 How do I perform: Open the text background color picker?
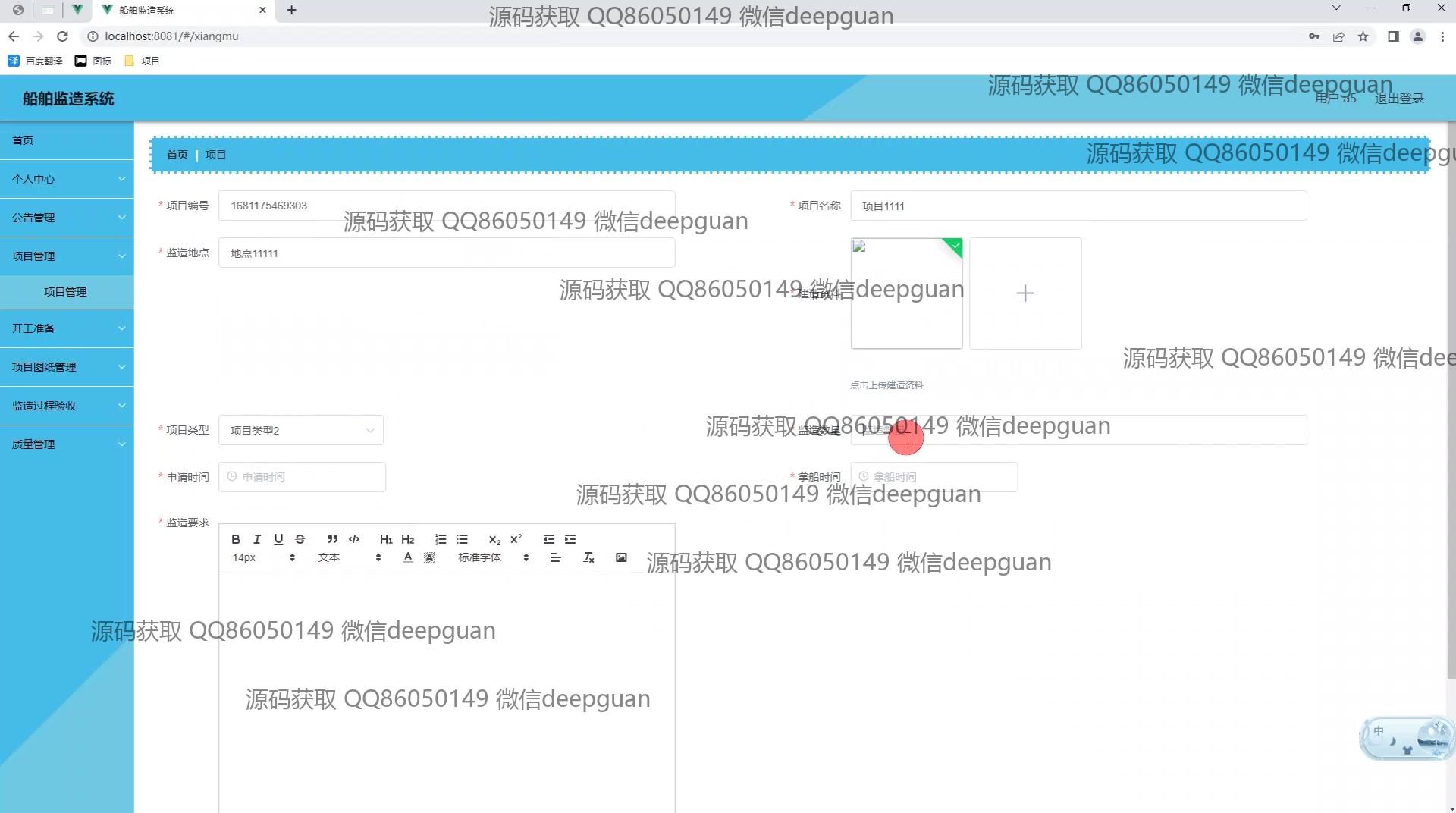(x=429, y=557)
